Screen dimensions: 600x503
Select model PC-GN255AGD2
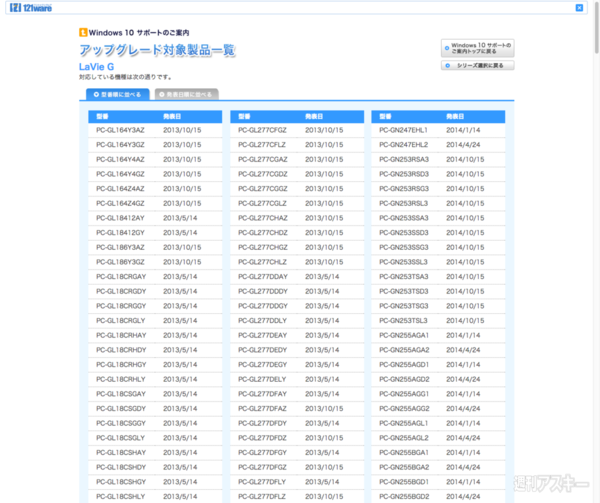click(404, 379)
